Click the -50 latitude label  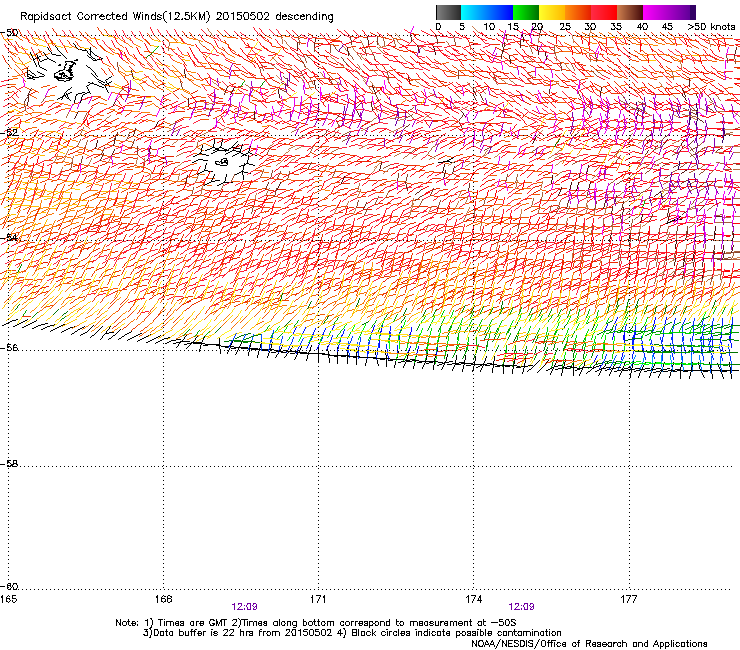pyautogui.click(x=9, y=33)
